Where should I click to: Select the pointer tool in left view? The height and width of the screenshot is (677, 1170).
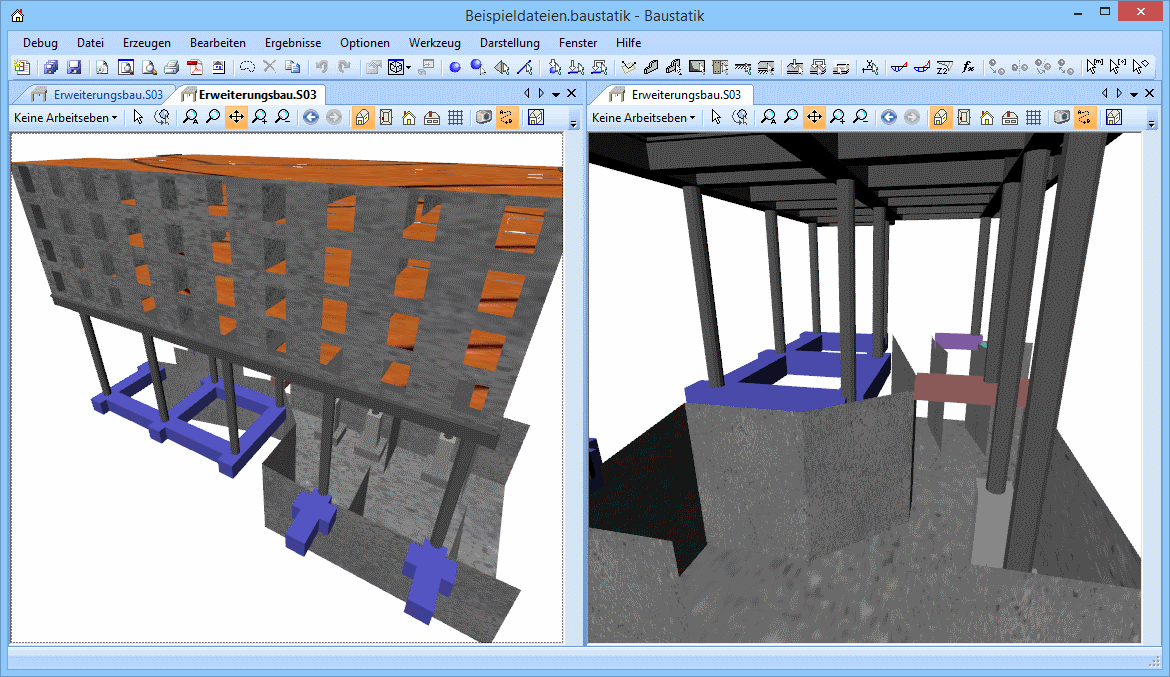pos(138,118)
